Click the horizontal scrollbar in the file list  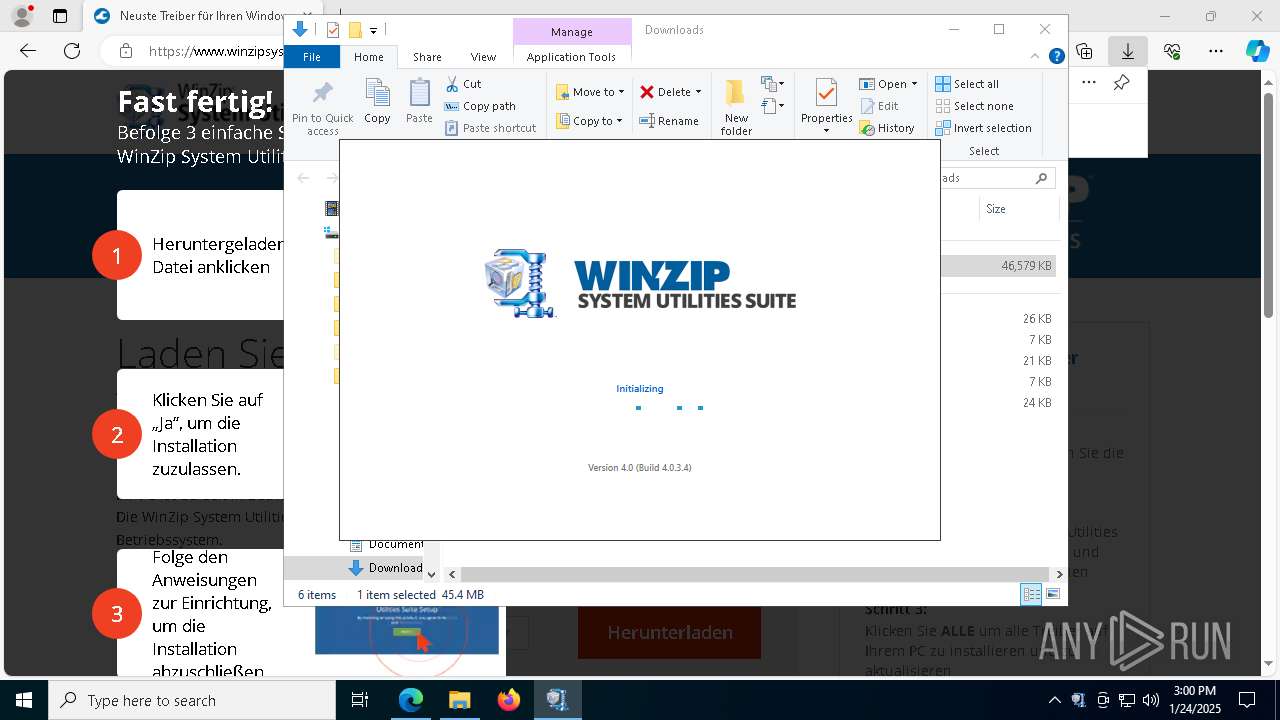click(x=755, y=574)
